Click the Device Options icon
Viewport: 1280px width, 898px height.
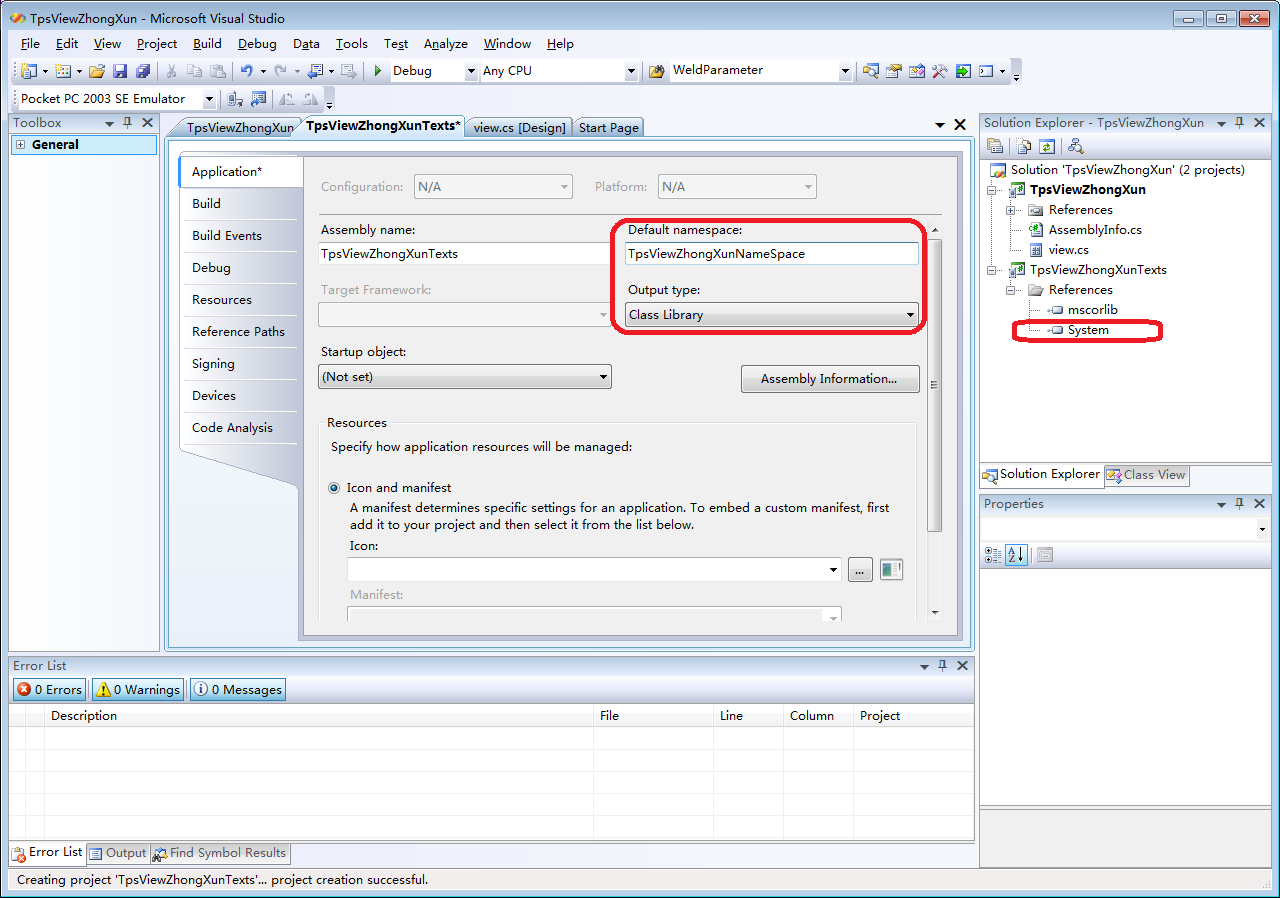coord(259,99)
